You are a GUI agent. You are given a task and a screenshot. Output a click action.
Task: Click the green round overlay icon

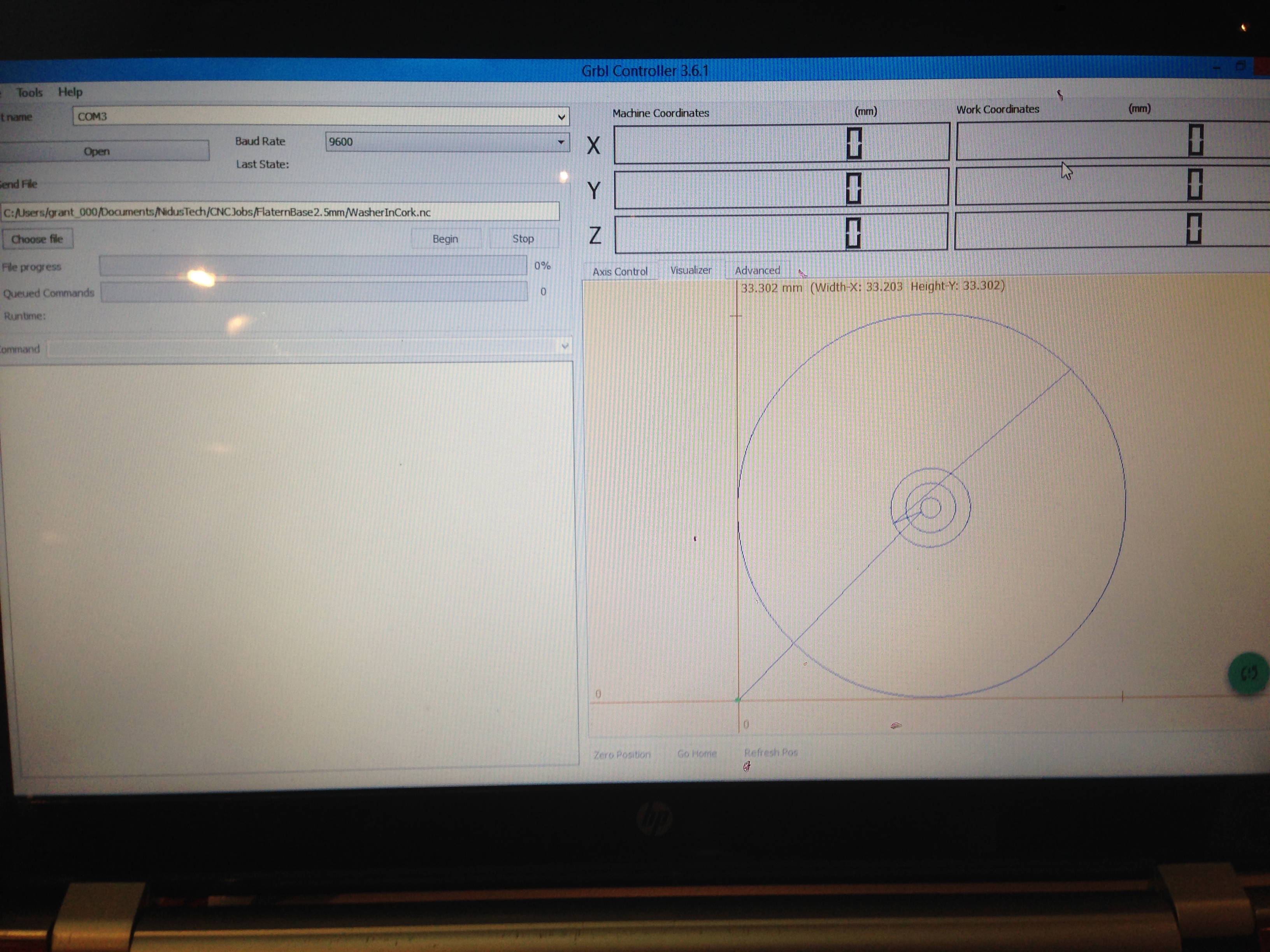(x=1248, y=674)
